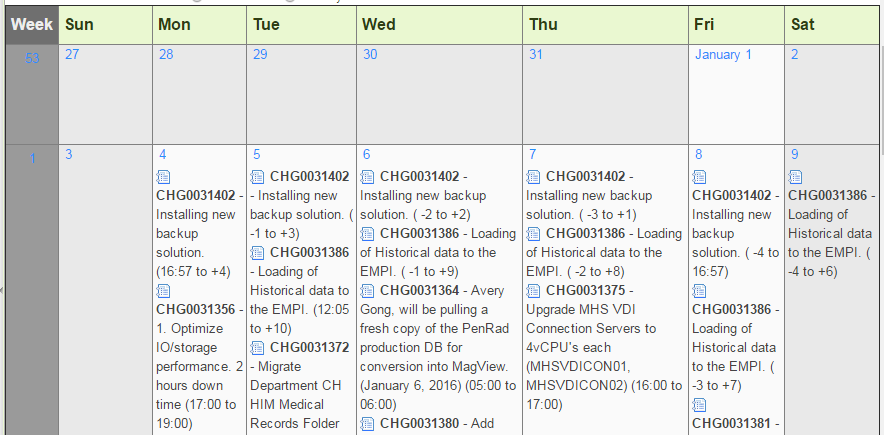Open record icon for CHG0031380 on Wednesday

pos(367,424)
